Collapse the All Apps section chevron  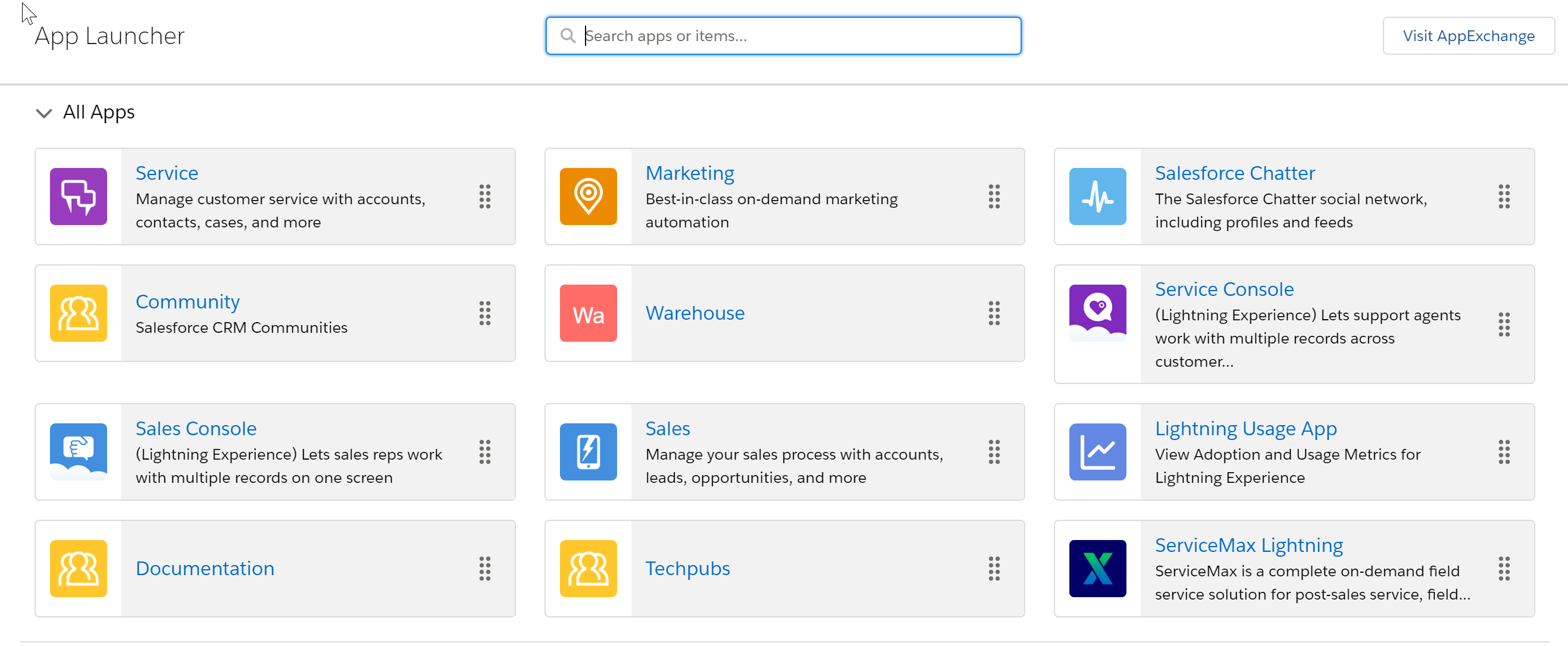[x=44, y=113]
